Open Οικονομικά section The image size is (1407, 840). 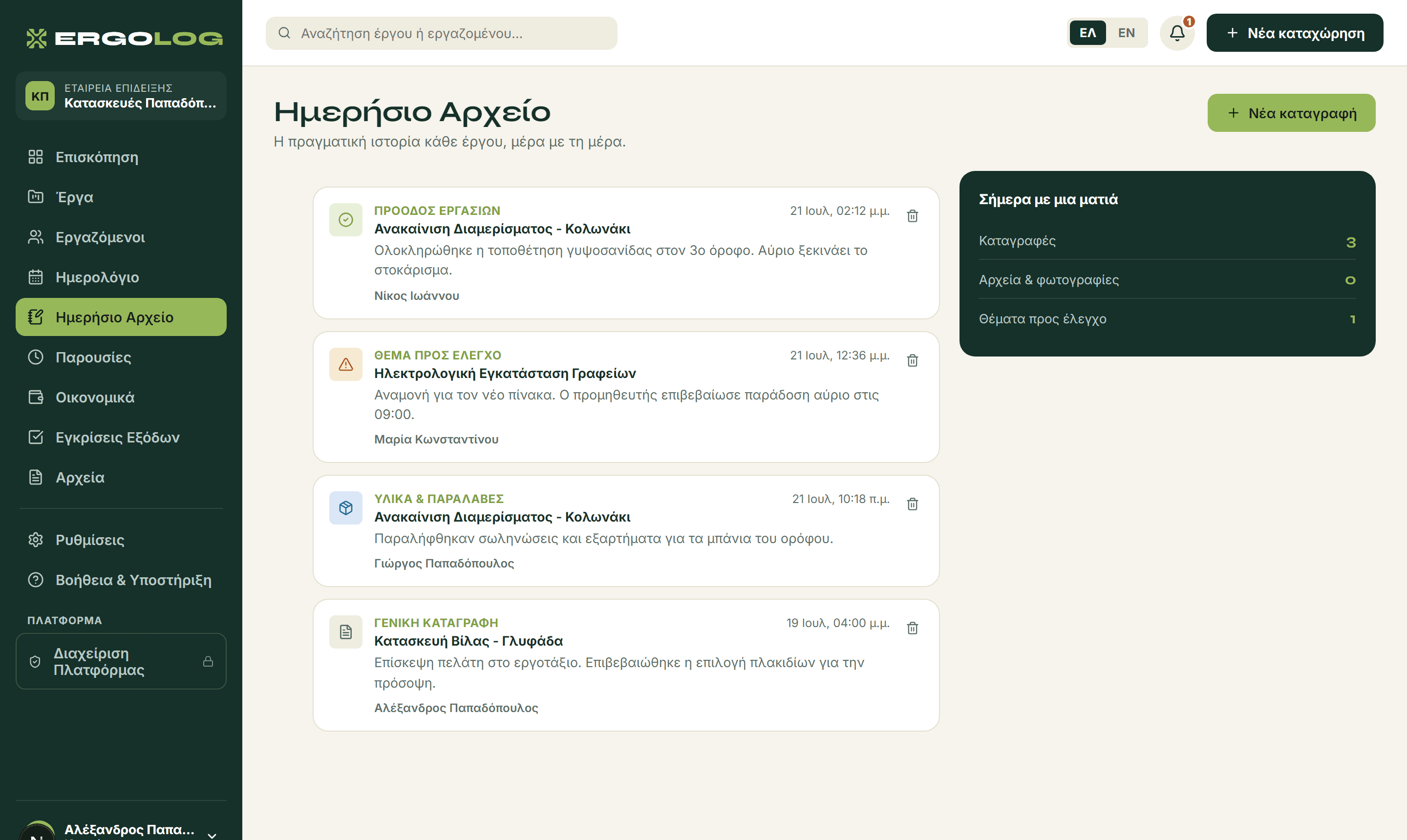[121, 397]
